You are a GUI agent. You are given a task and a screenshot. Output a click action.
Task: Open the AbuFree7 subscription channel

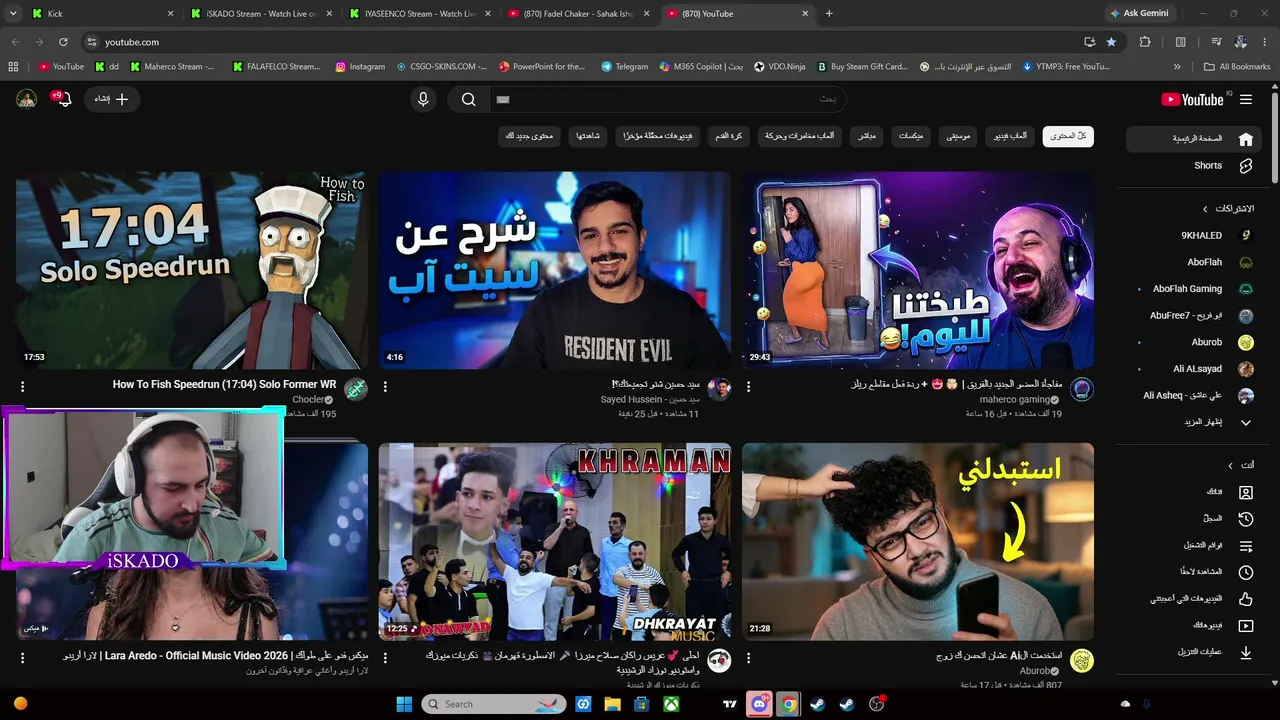[1194, 316]
